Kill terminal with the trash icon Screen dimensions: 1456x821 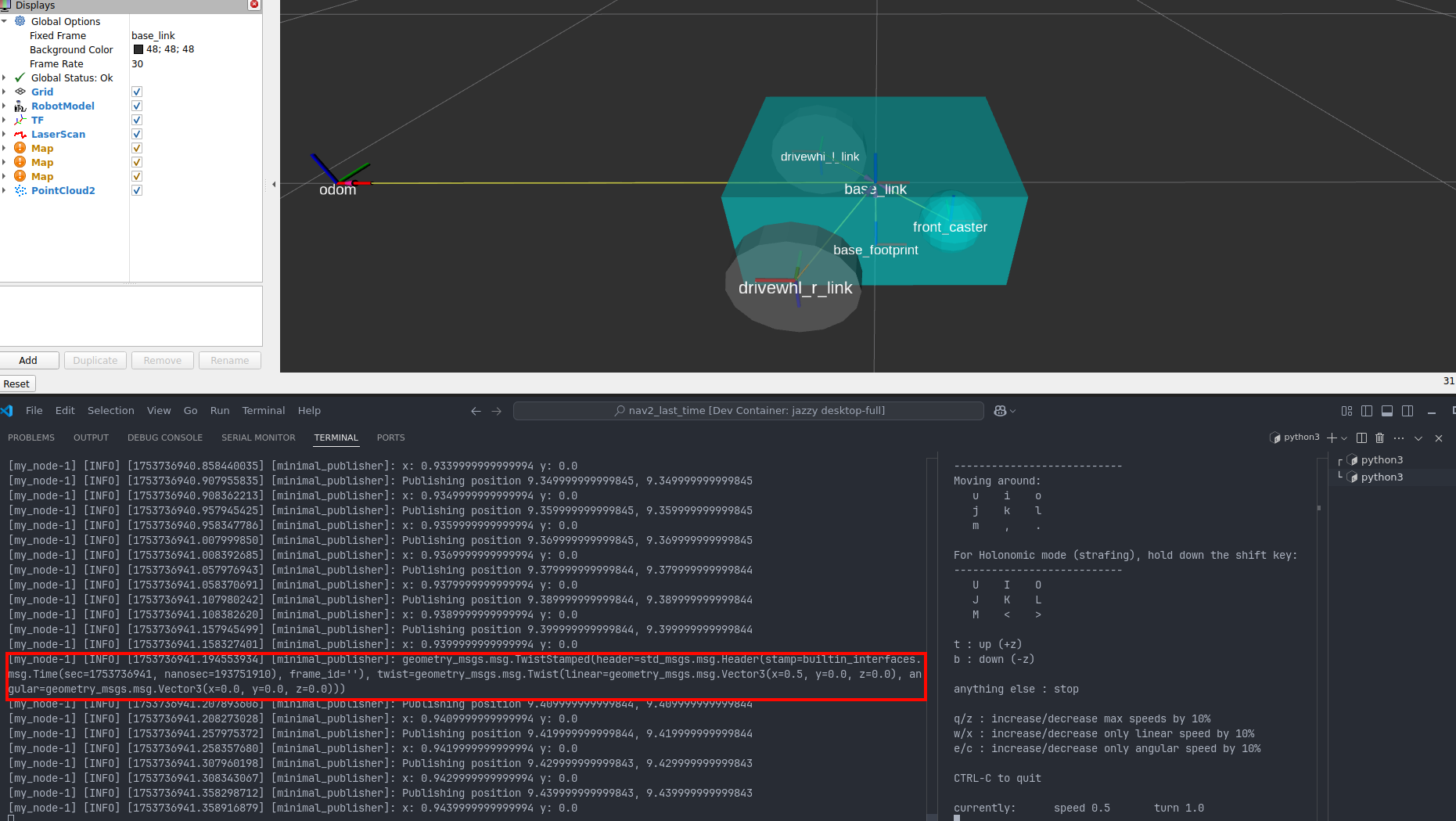tap(1379, 438)
